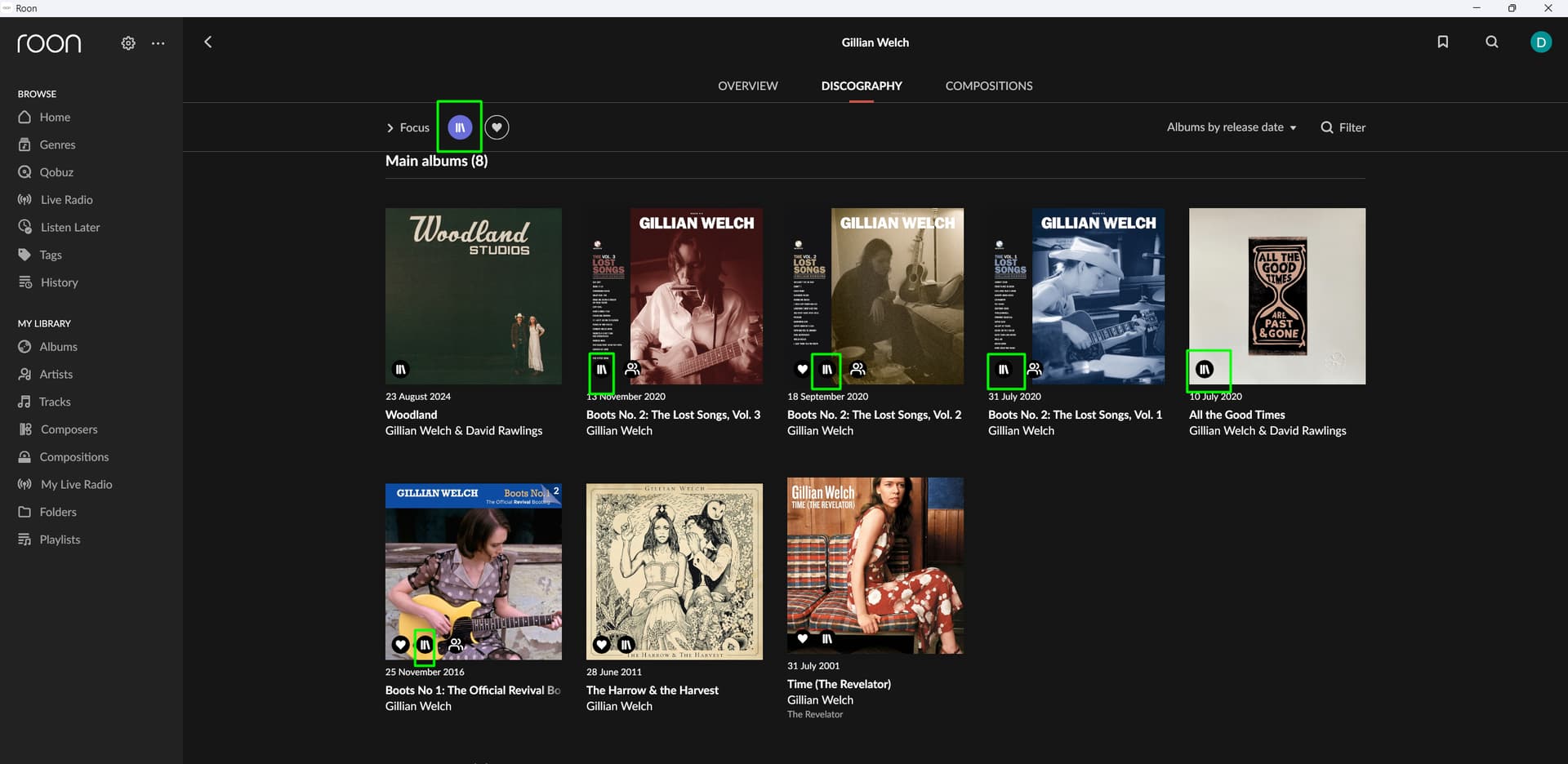Open search with the magnifier icon
The width and height of the screenshot is (1568, 764).
(x=1492, y=42)
